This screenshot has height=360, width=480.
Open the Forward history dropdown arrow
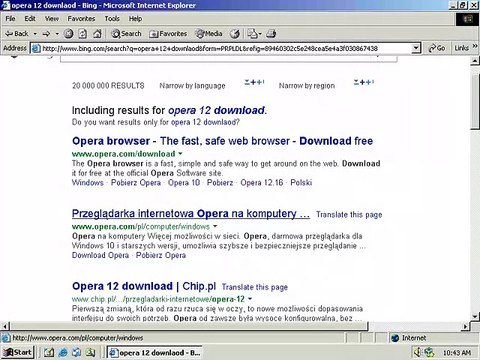pyautogui.click(x=57, y=34)
